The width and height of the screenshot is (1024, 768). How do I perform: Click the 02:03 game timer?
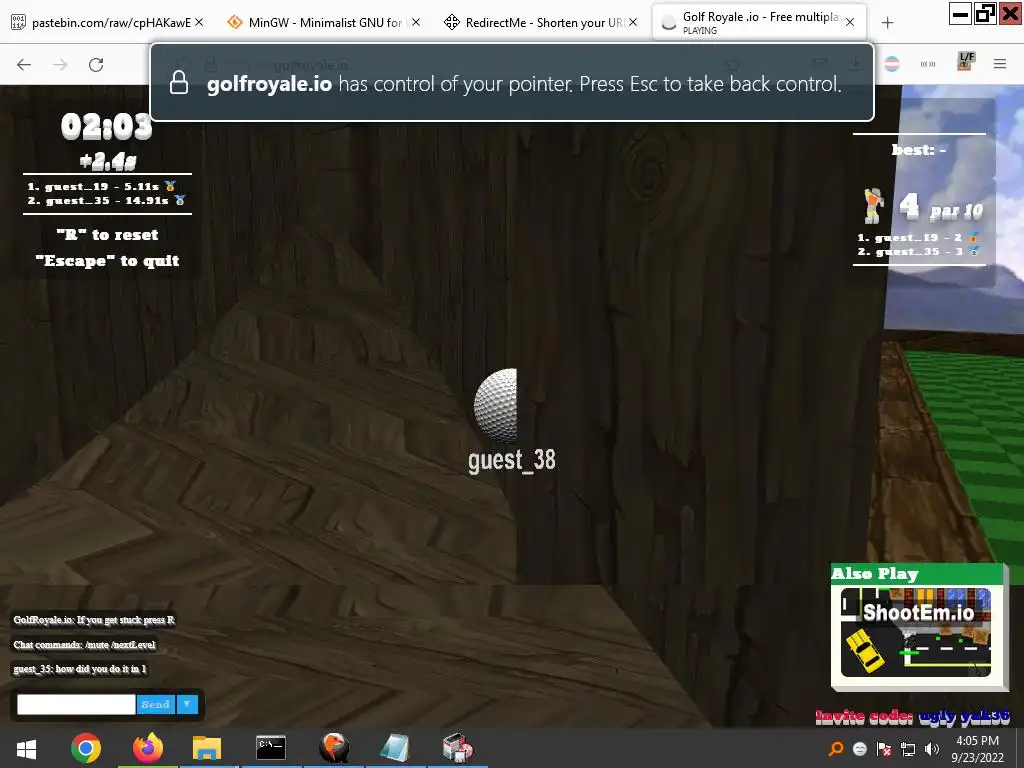coord(106,126)
